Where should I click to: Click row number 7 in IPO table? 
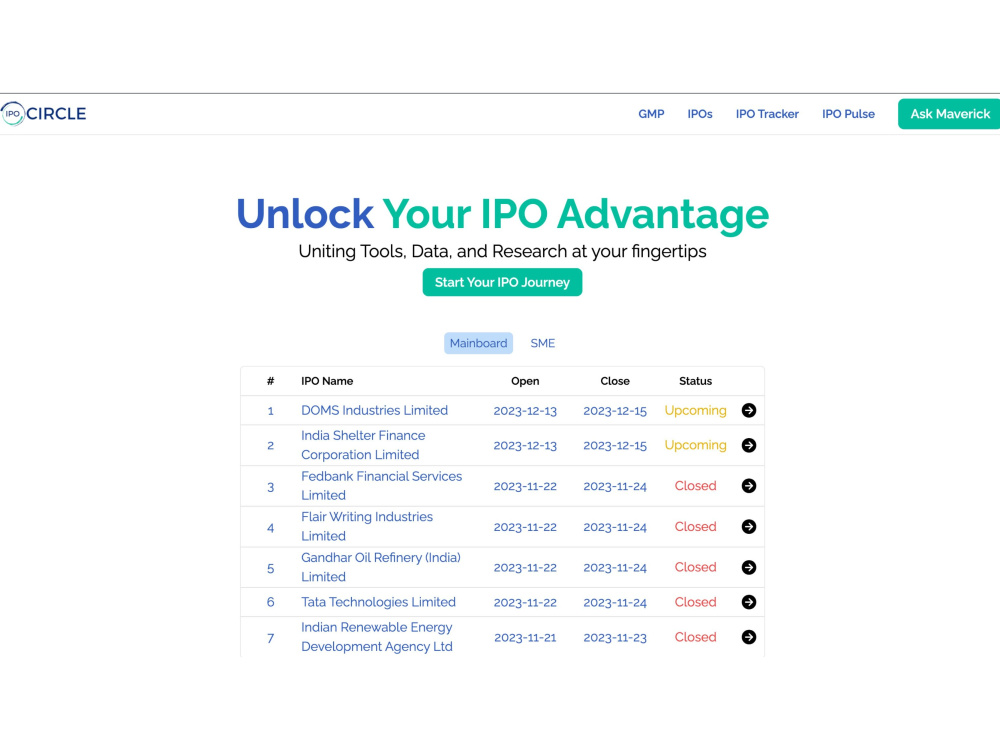(270, 638)
